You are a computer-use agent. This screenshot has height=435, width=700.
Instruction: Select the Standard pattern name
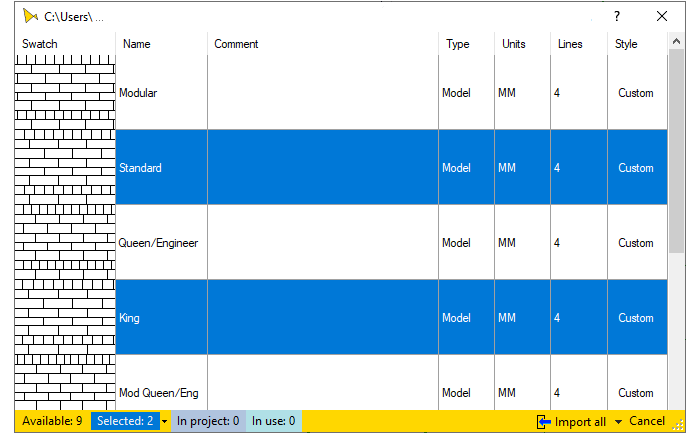click(x=140, y=168)
